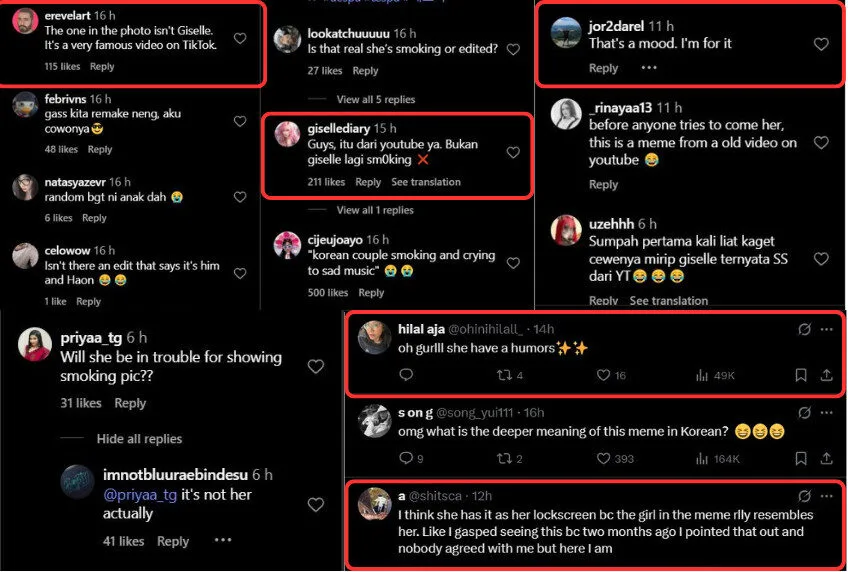The height and width of the screenshot is (572, 848).
Task: Open more menu on hilal aja's tweet
Action: (826, 329)
